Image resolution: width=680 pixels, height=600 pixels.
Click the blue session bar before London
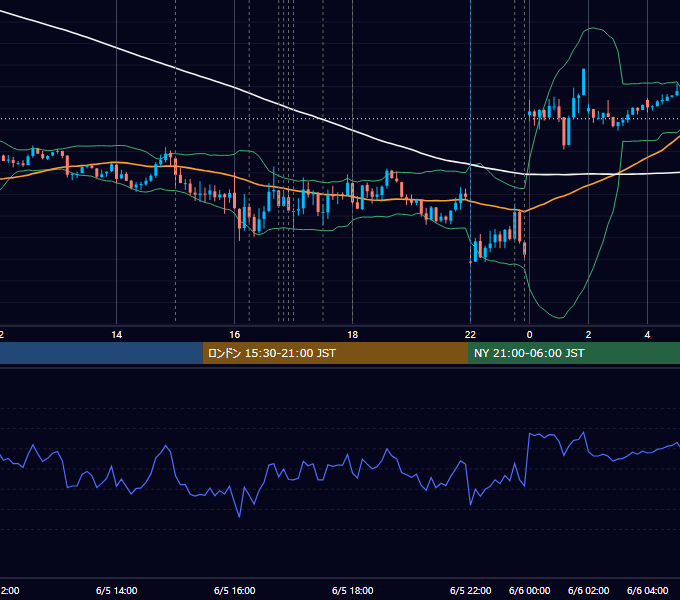tap(101, 353)
